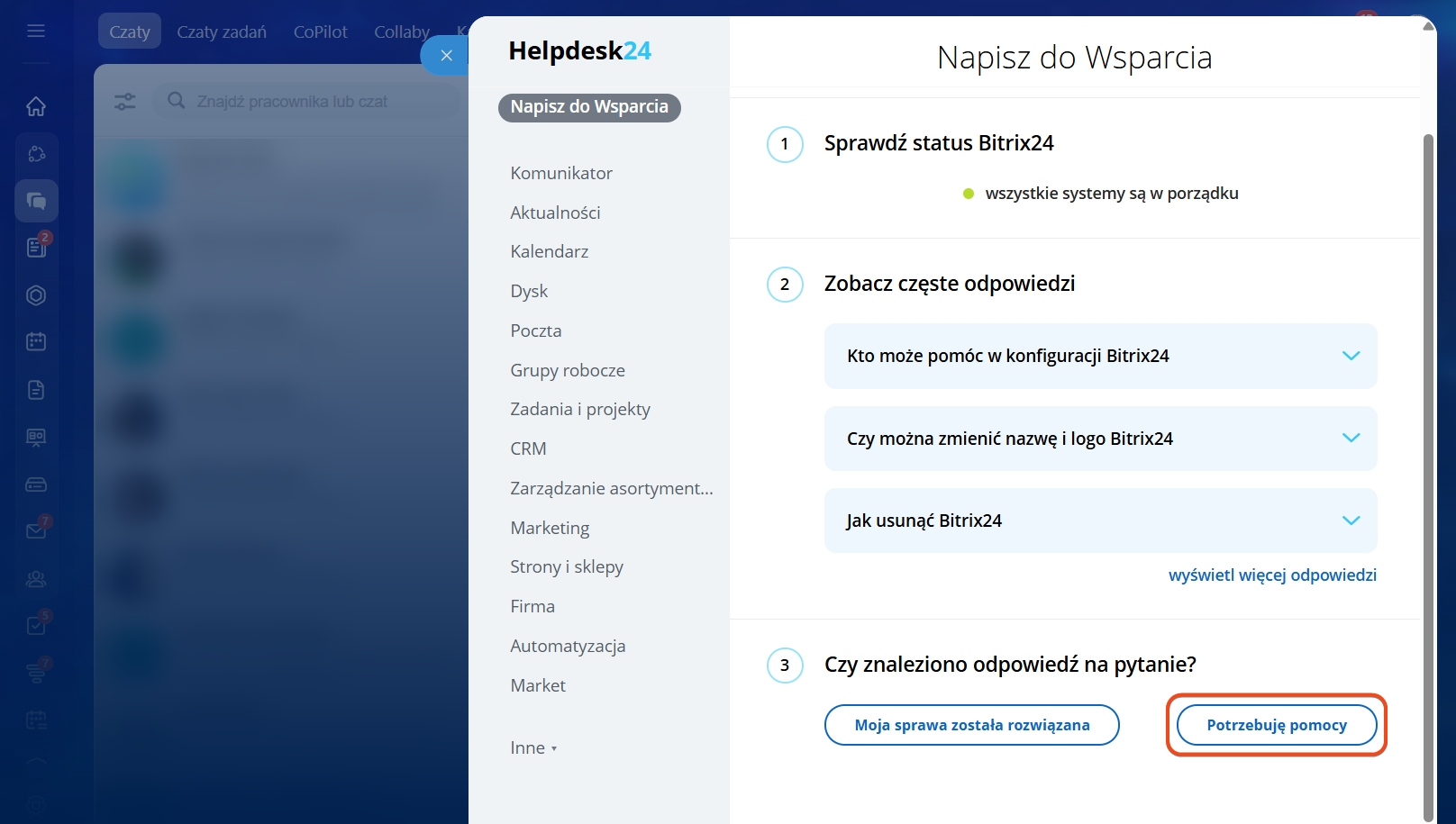Open the chat messenger sidebar icon

[36, 201]
